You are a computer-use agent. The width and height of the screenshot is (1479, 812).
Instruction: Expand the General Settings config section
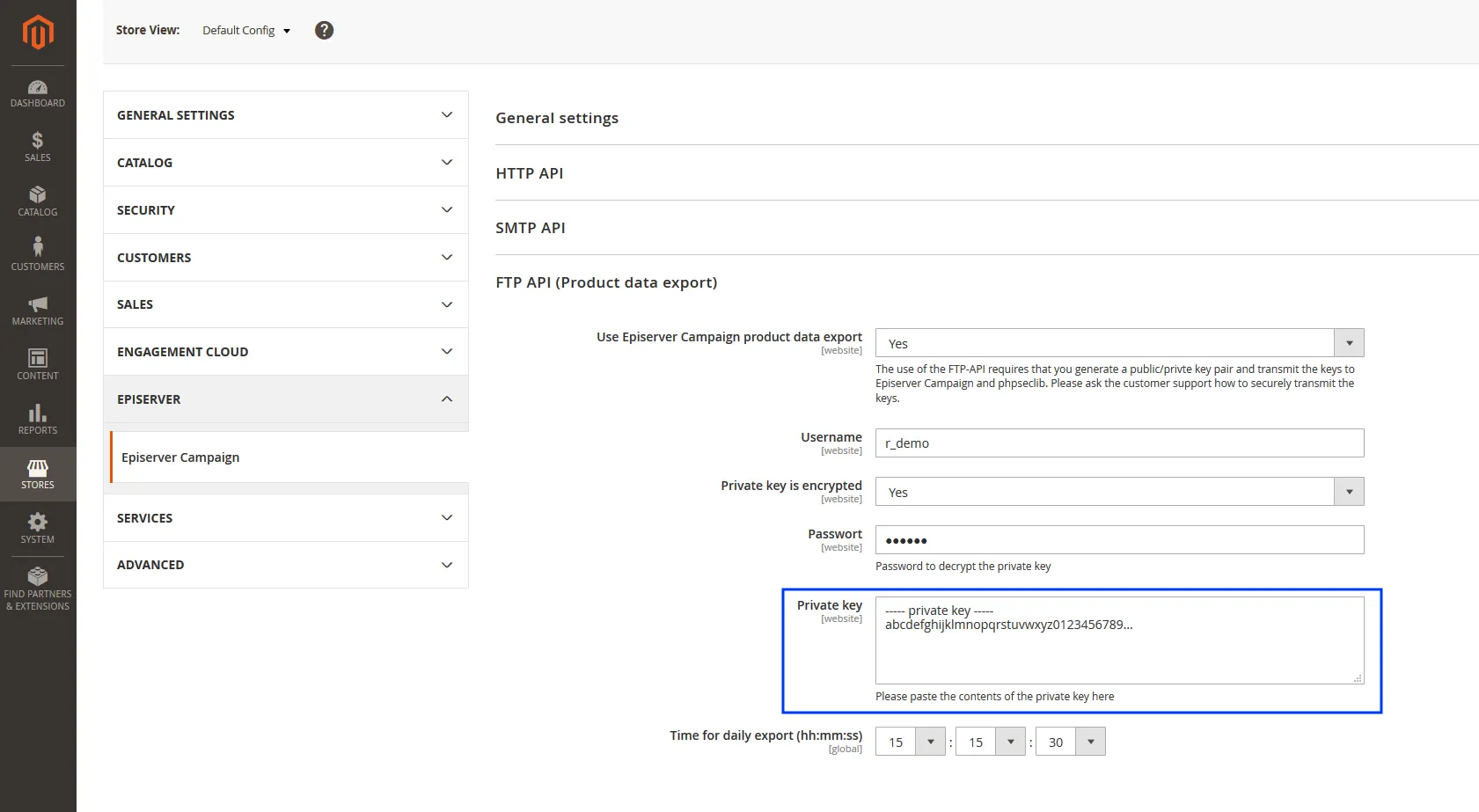[x=286, y=115]
